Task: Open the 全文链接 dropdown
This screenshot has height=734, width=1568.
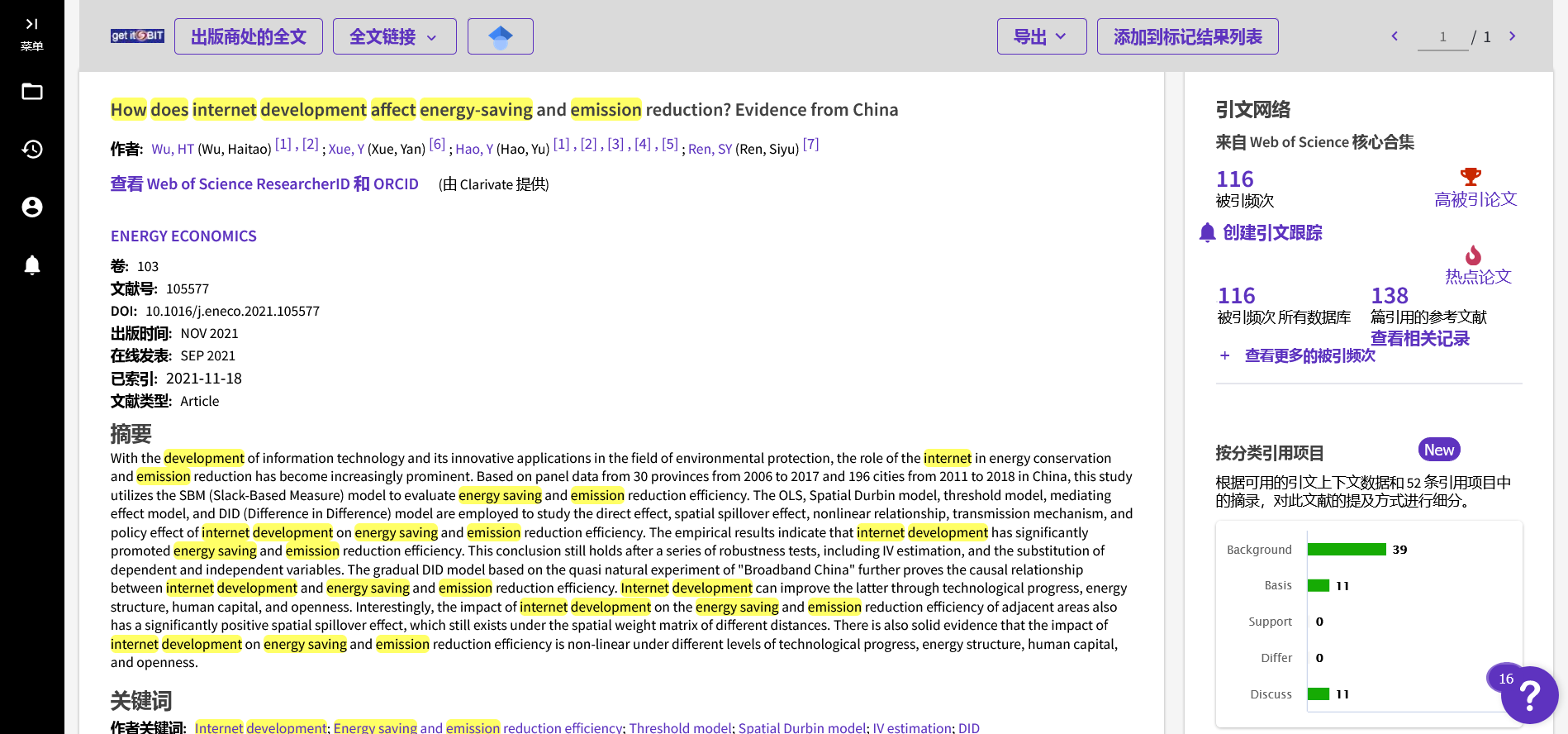Action: point(394,36)
